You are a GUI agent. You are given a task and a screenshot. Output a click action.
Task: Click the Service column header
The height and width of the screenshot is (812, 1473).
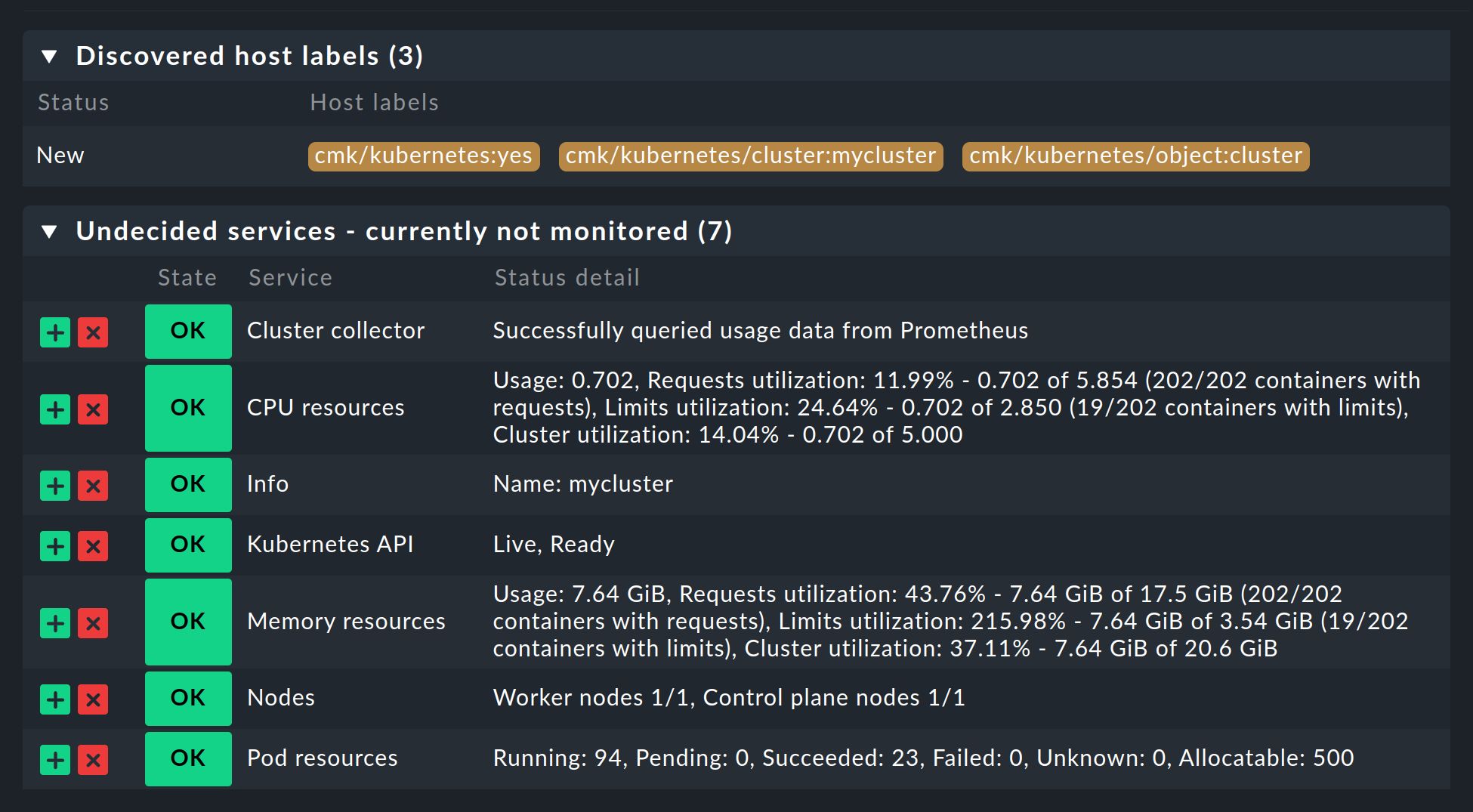pyautogui.click(x=290, y=277)
